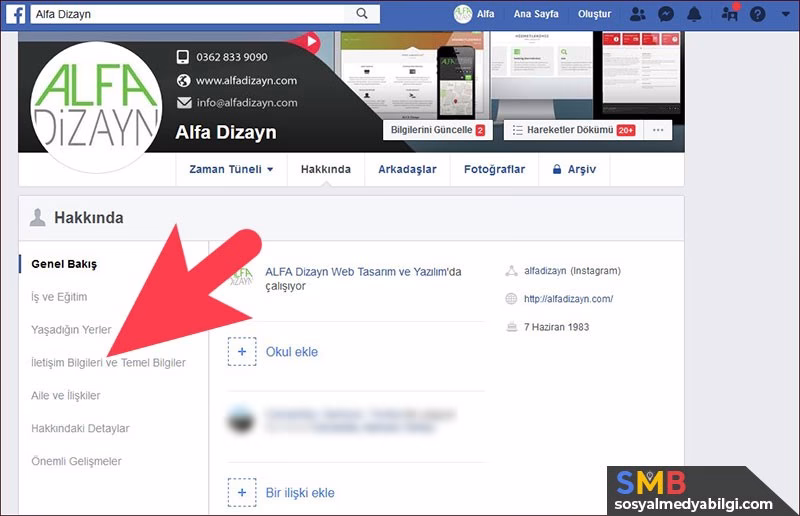
Task: Open Messenger icon in top bar
Action: click(666, 14)
